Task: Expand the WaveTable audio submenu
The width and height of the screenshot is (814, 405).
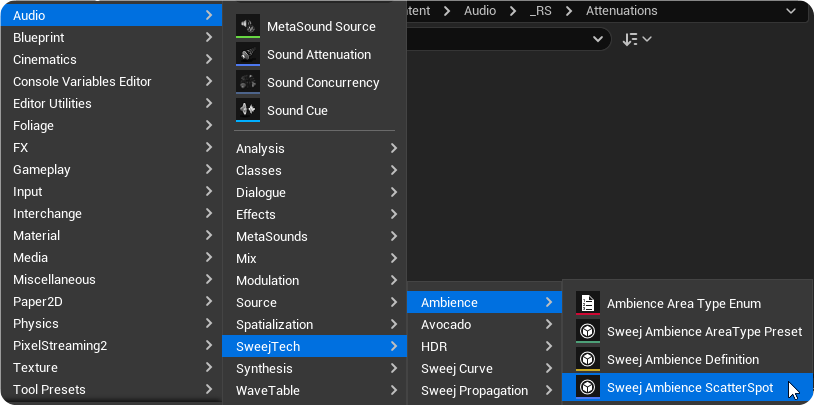Action: click(x=315, y=390)
